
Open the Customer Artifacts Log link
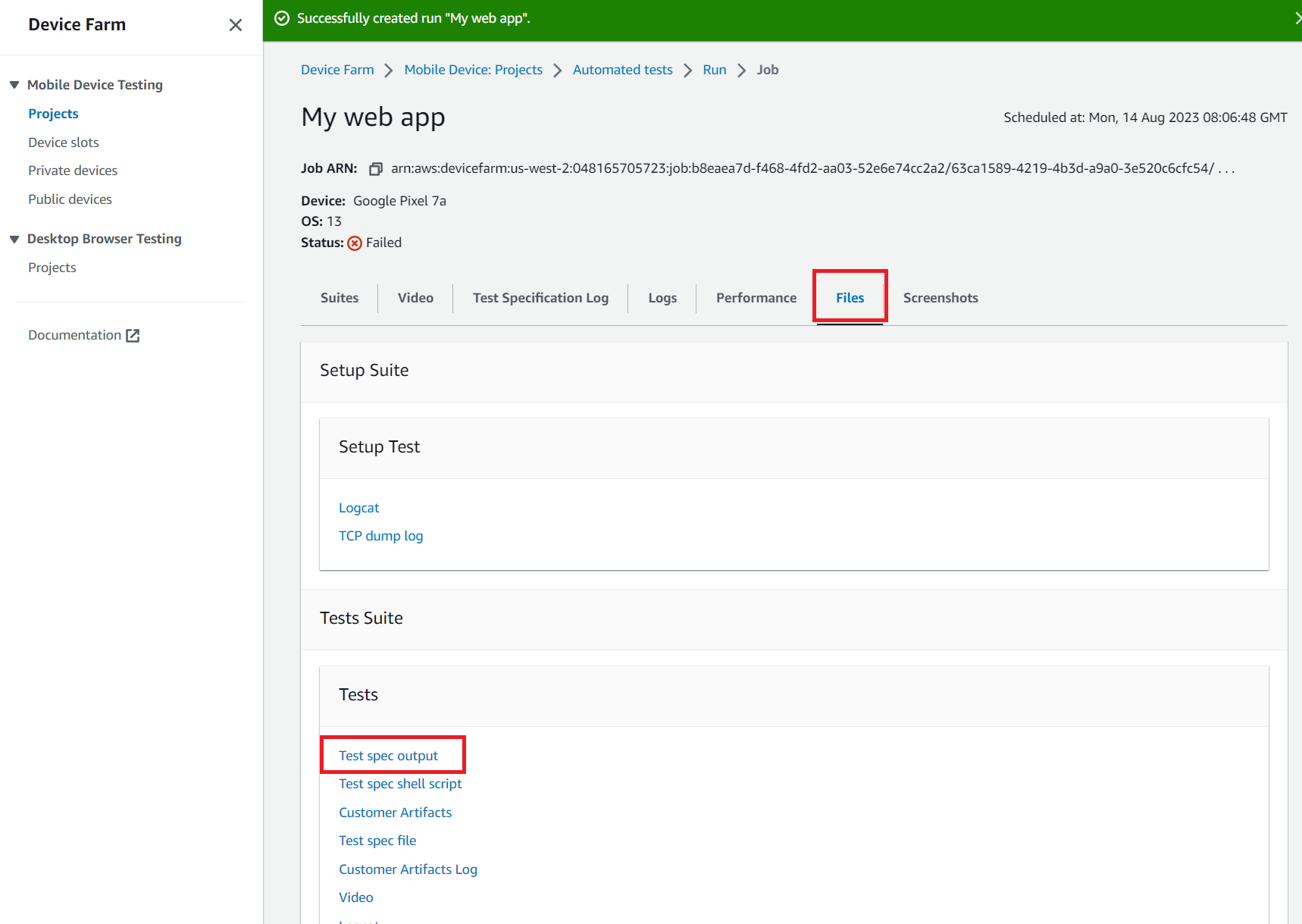[408, 869]
